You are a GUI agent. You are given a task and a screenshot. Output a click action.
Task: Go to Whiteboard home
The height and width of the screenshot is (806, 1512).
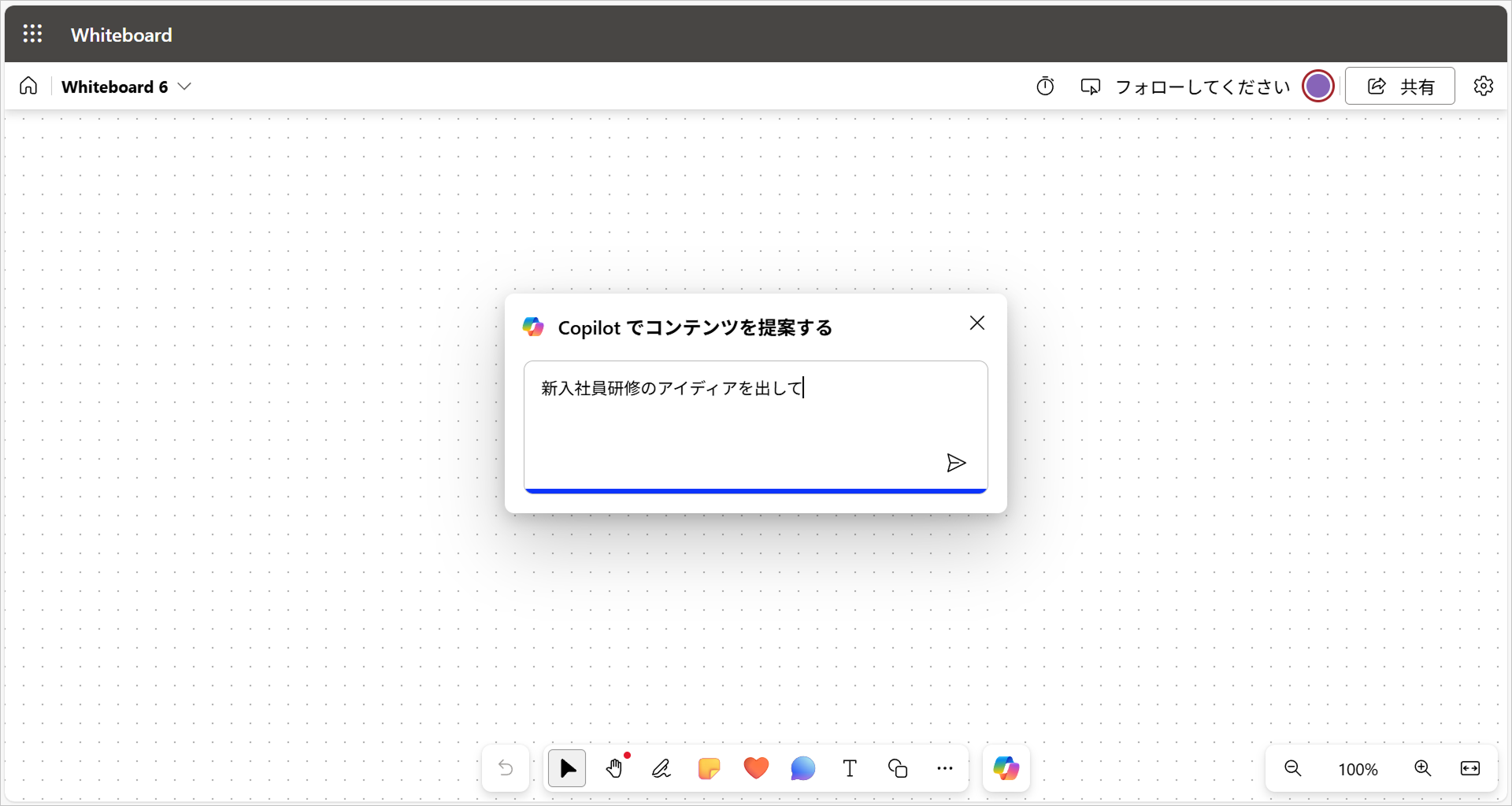28,86
